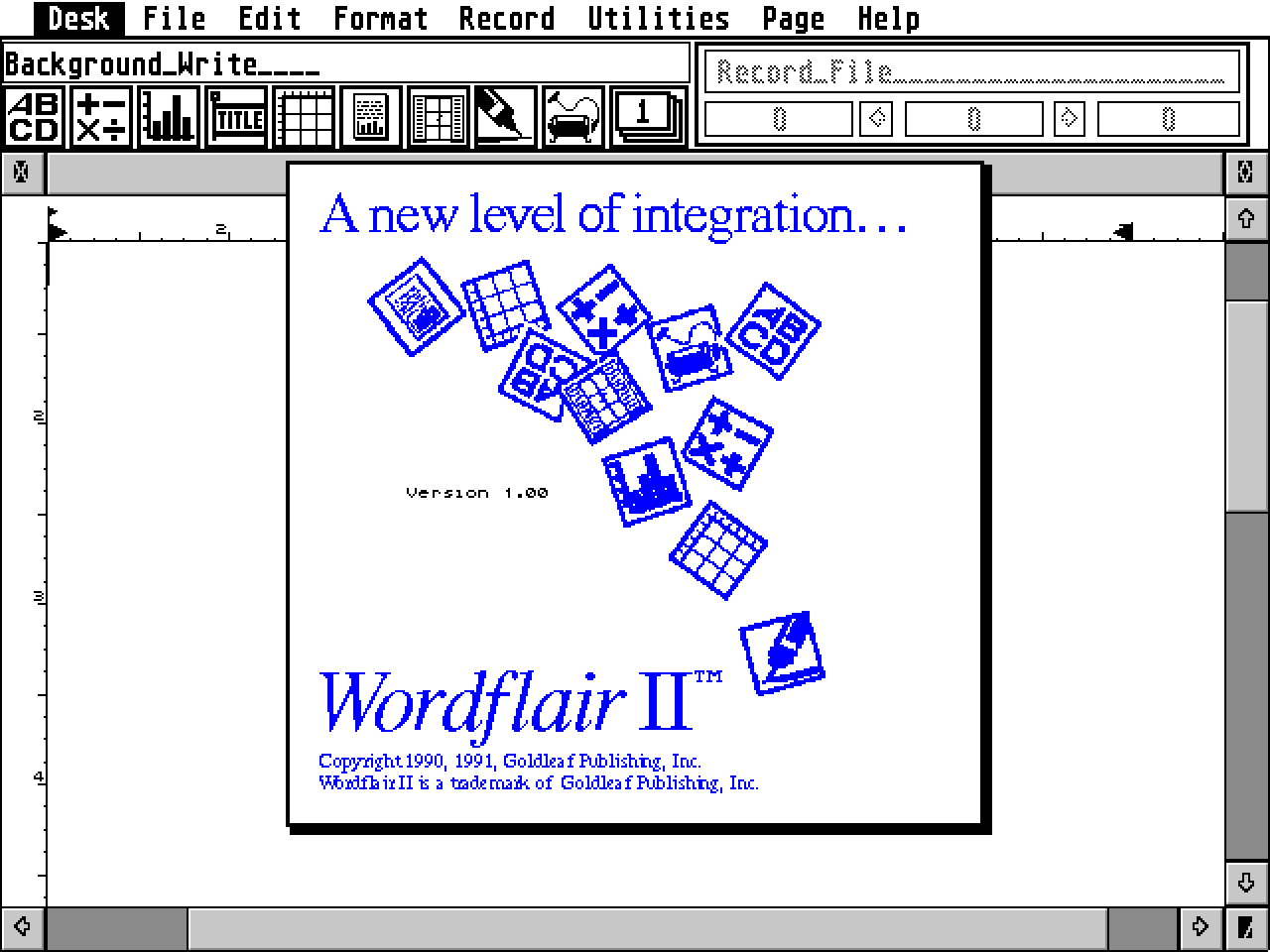Click the vertical scrollbar thumb
This screenshot has width=1270, height=952.
pos(1246,405)
